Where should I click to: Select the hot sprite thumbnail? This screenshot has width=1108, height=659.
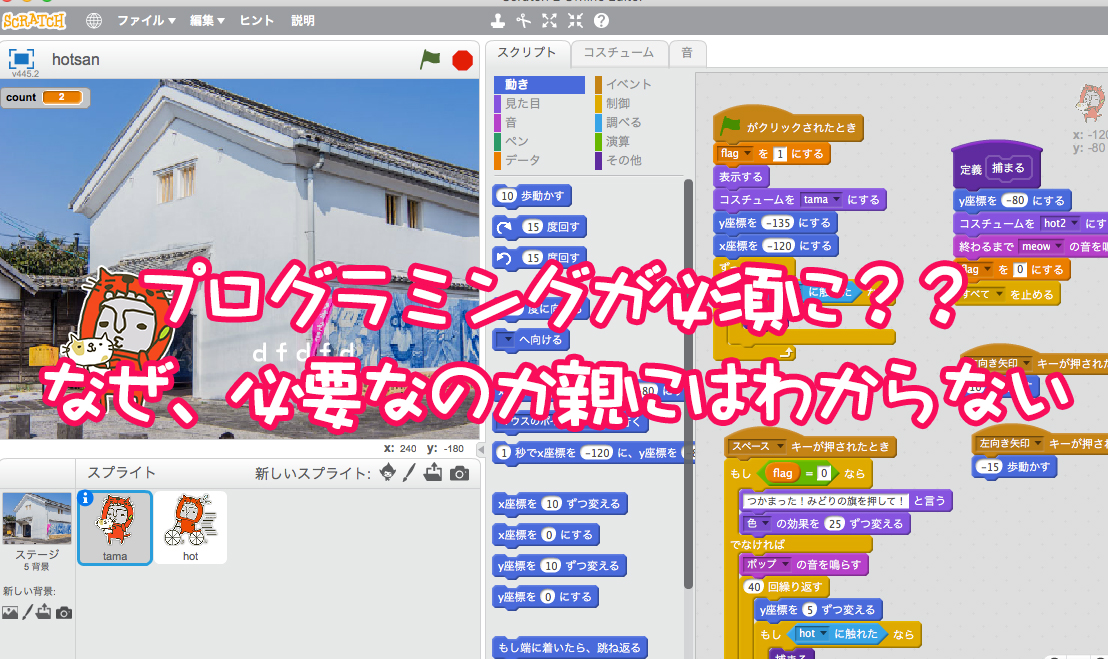(190, 527)
